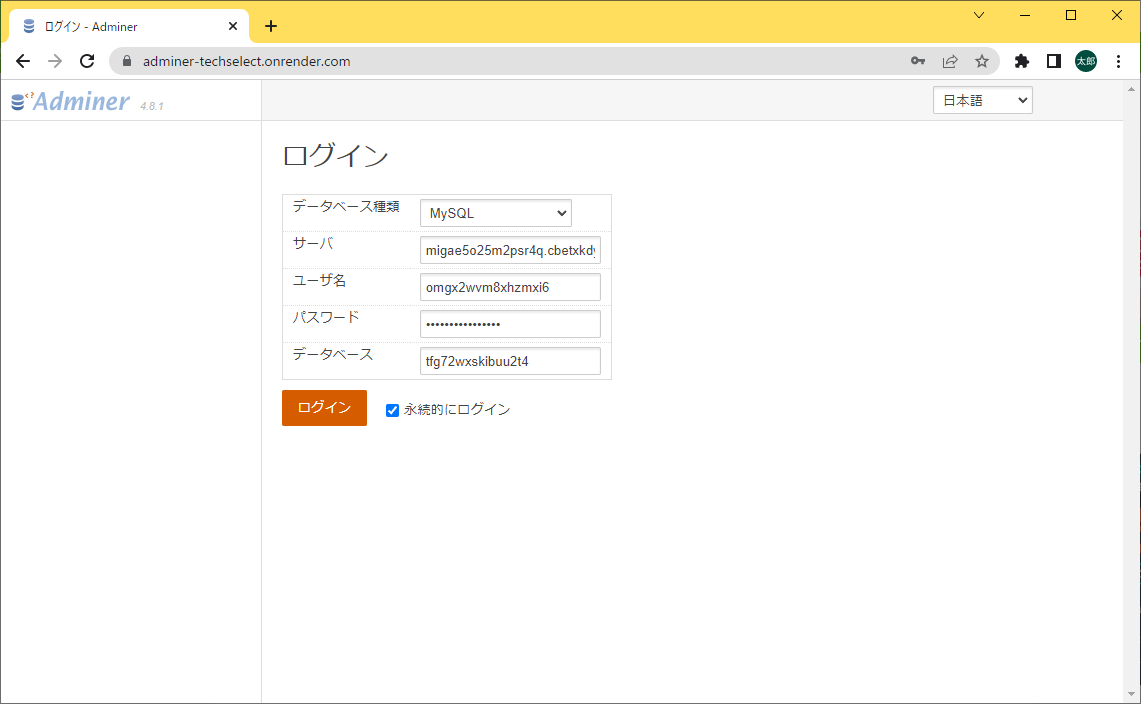
Task: Maximize the browser window
Action: pos(1070,15)
